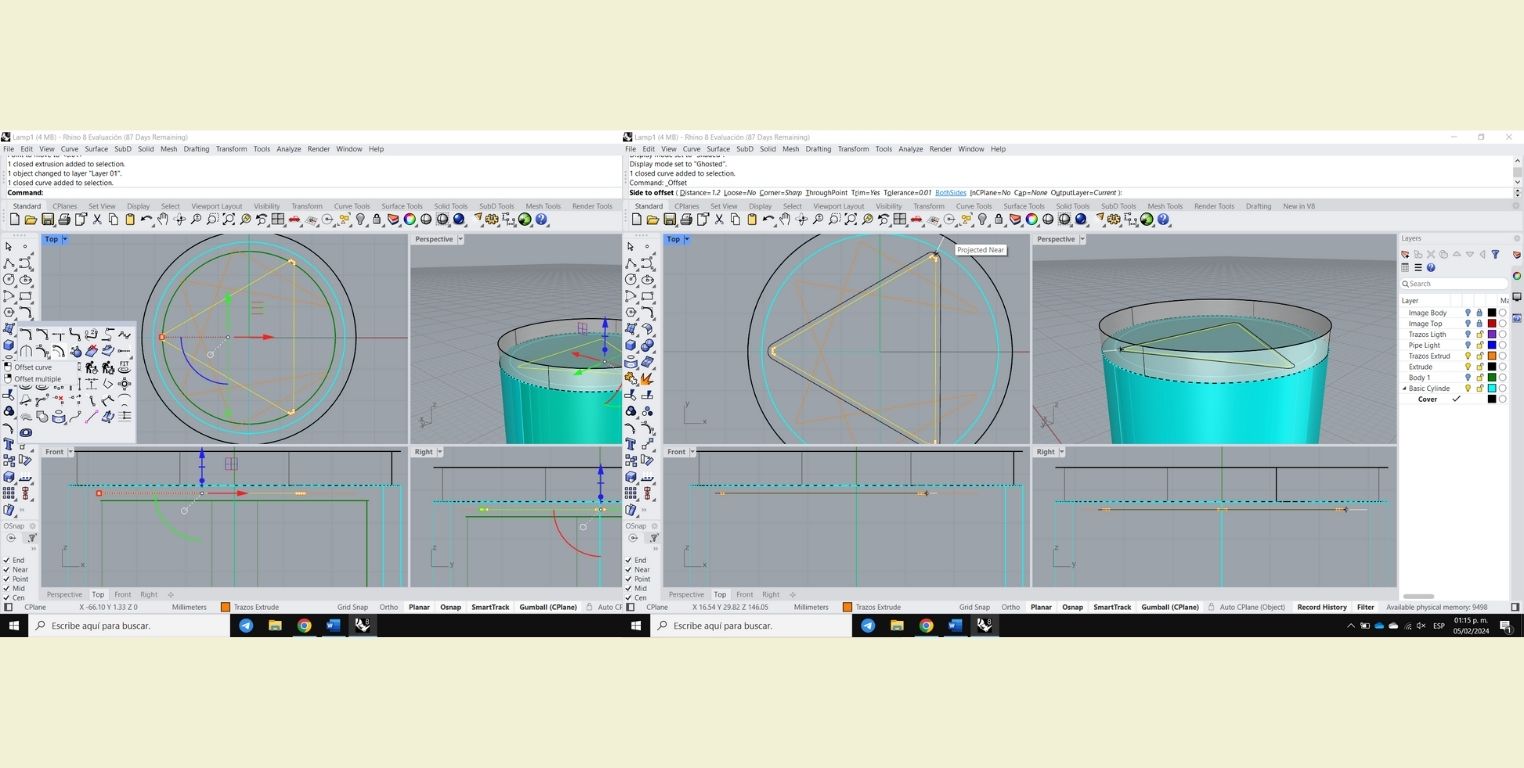This screenshot has height=768, width=1524.
Task: Toggle Gumball status button in right window
Action: [x=1170, y=607]
